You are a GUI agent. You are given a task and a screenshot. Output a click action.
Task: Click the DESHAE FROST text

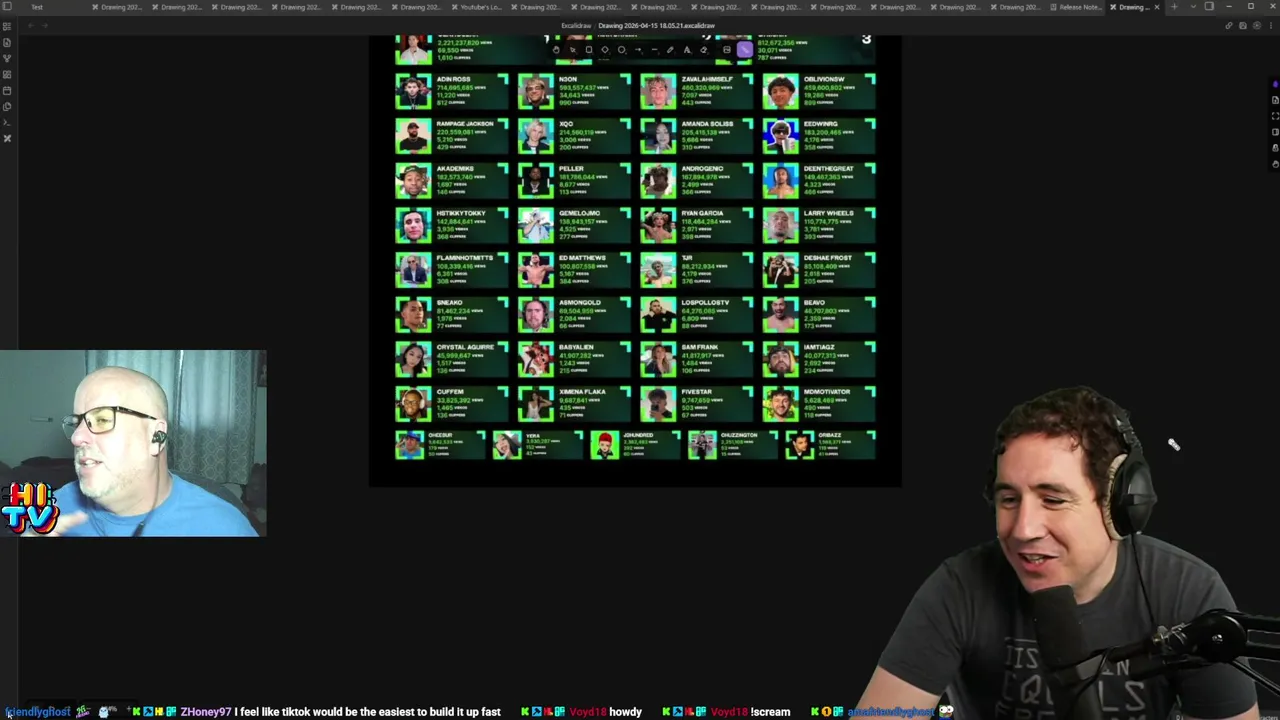coord(827,258)
